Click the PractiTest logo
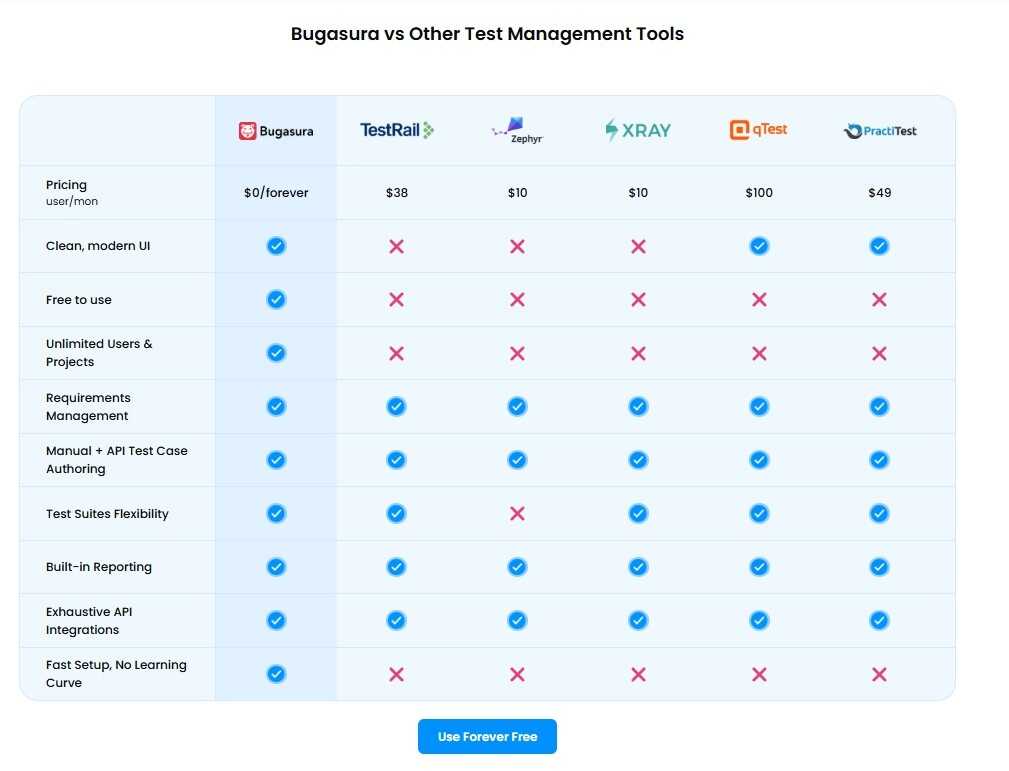Screen dimensions: 1009x771 [880, 131]
